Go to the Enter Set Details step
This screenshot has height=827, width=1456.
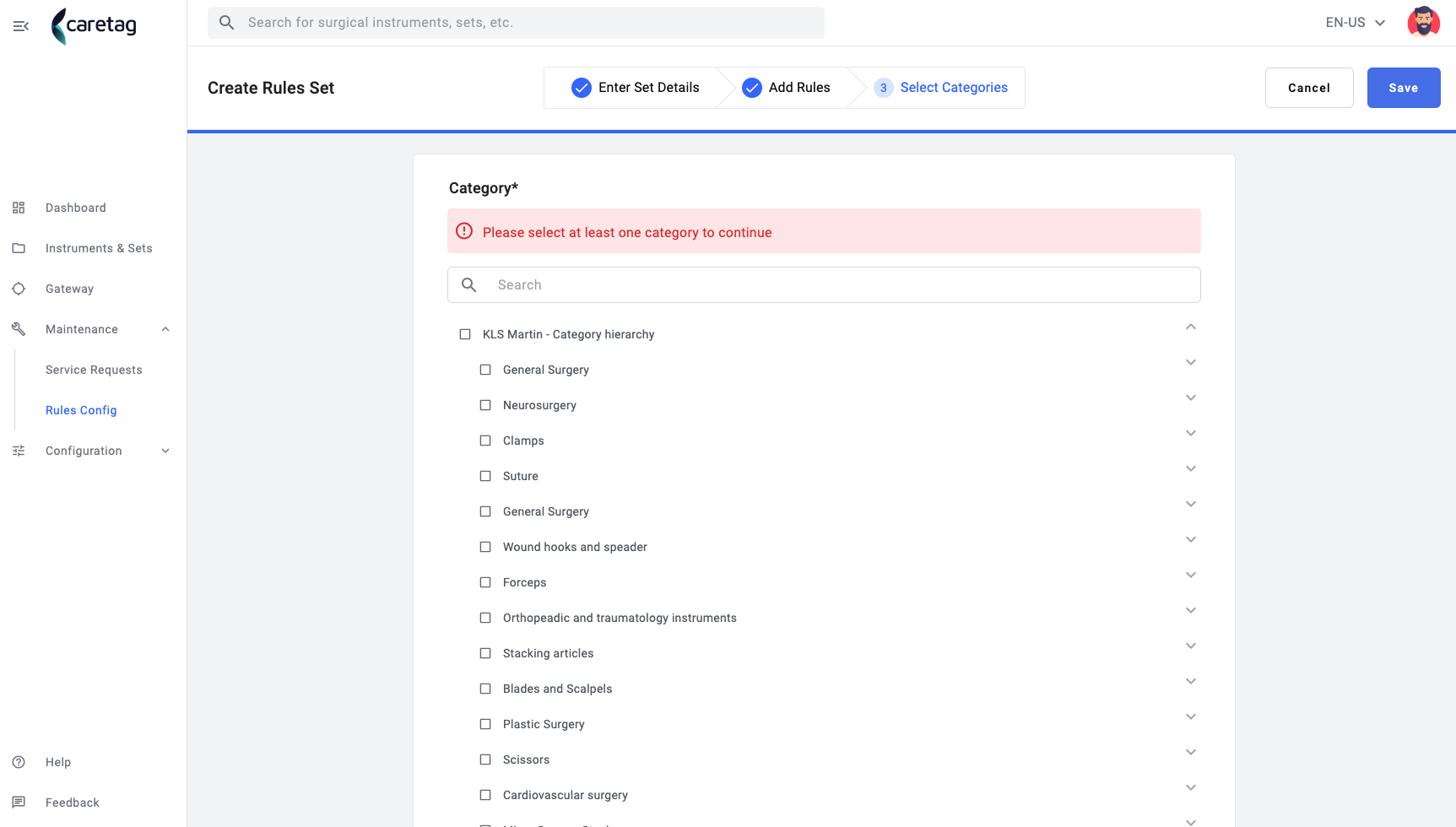tap(636, 88)
